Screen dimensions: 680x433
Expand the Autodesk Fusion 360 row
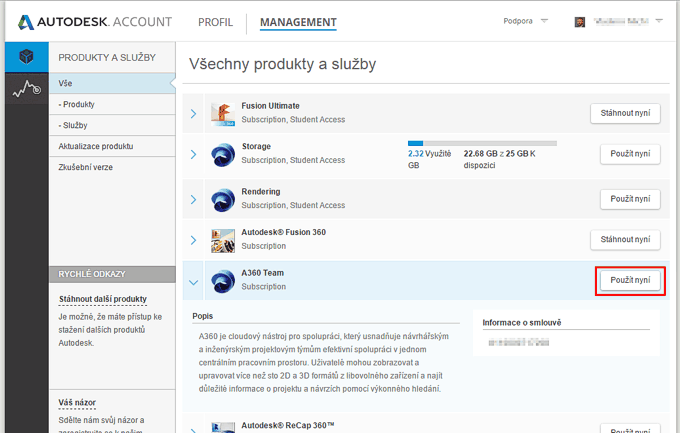(193, 240)
